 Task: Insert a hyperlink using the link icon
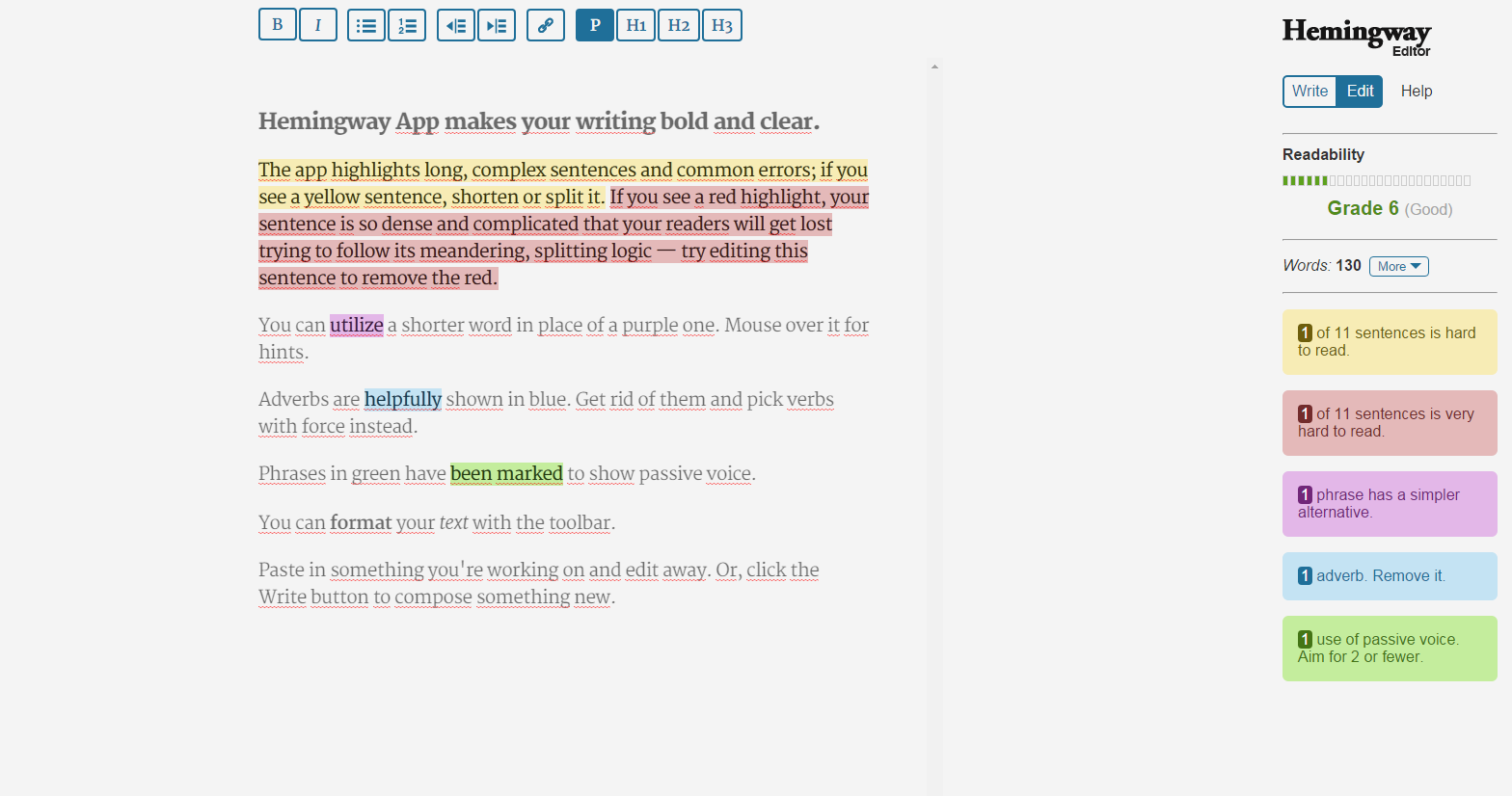click(x=546, y=25)
